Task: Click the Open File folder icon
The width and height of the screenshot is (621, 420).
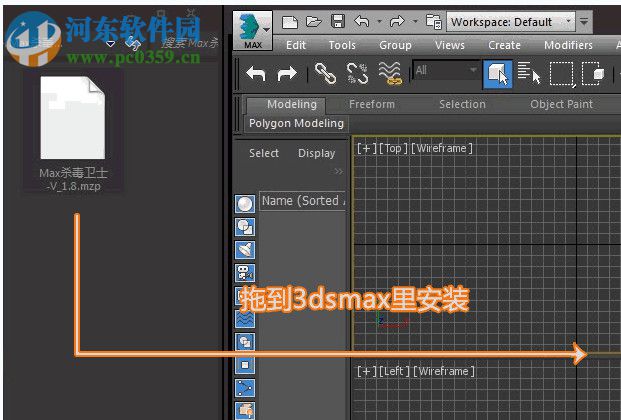Action: point(313,21)
